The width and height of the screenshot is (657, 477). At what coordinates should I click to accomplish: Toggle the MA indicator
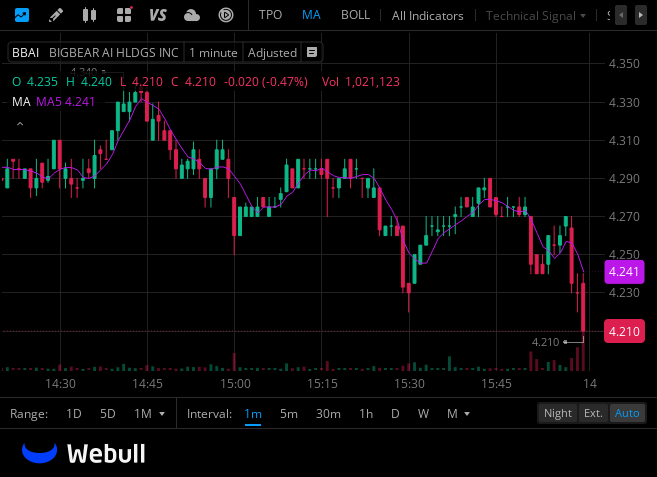[x=311, y=15]
